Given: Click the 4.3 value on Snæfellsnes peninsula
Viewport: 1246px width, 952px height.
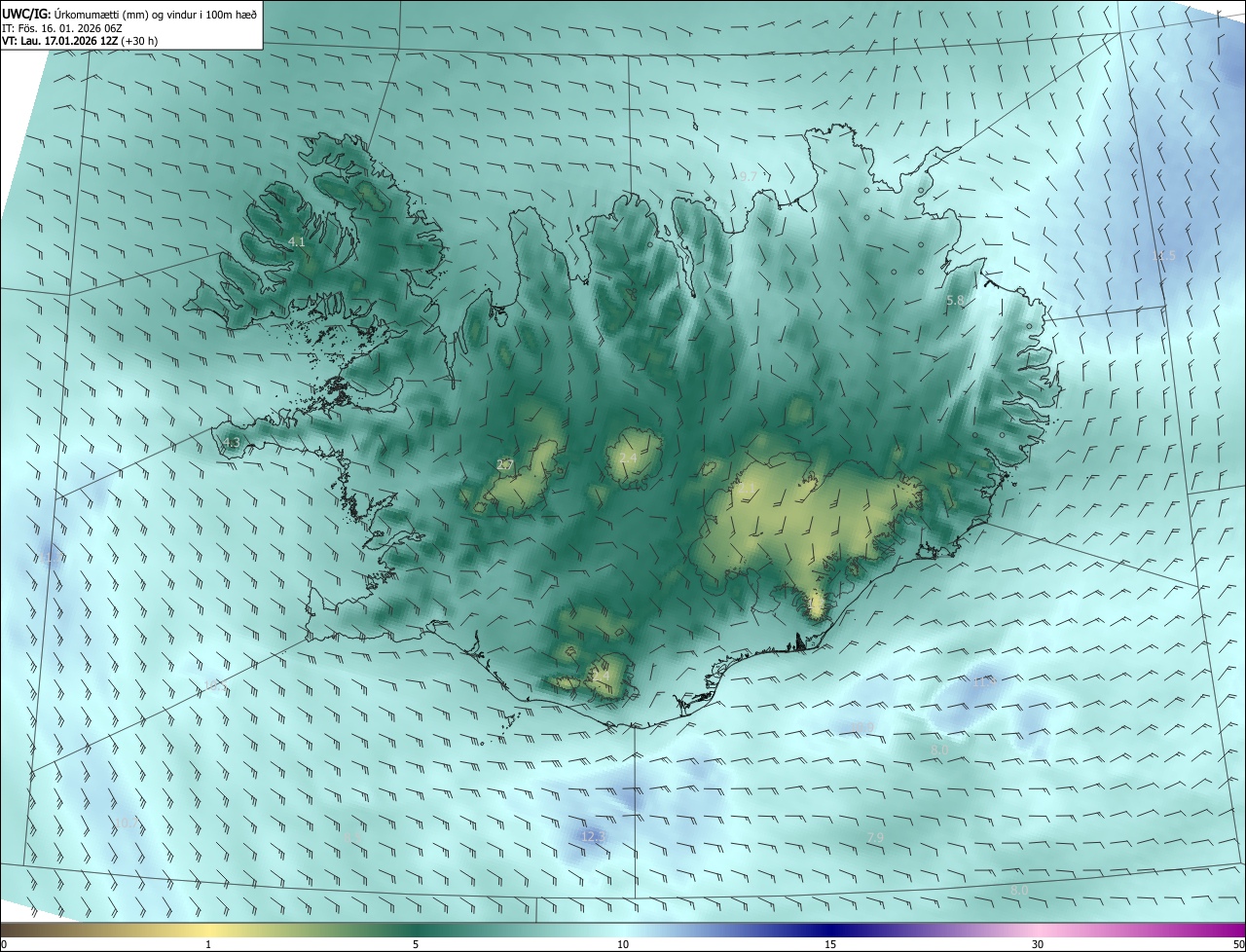Looking at the screenshot, I should (231, 443).
